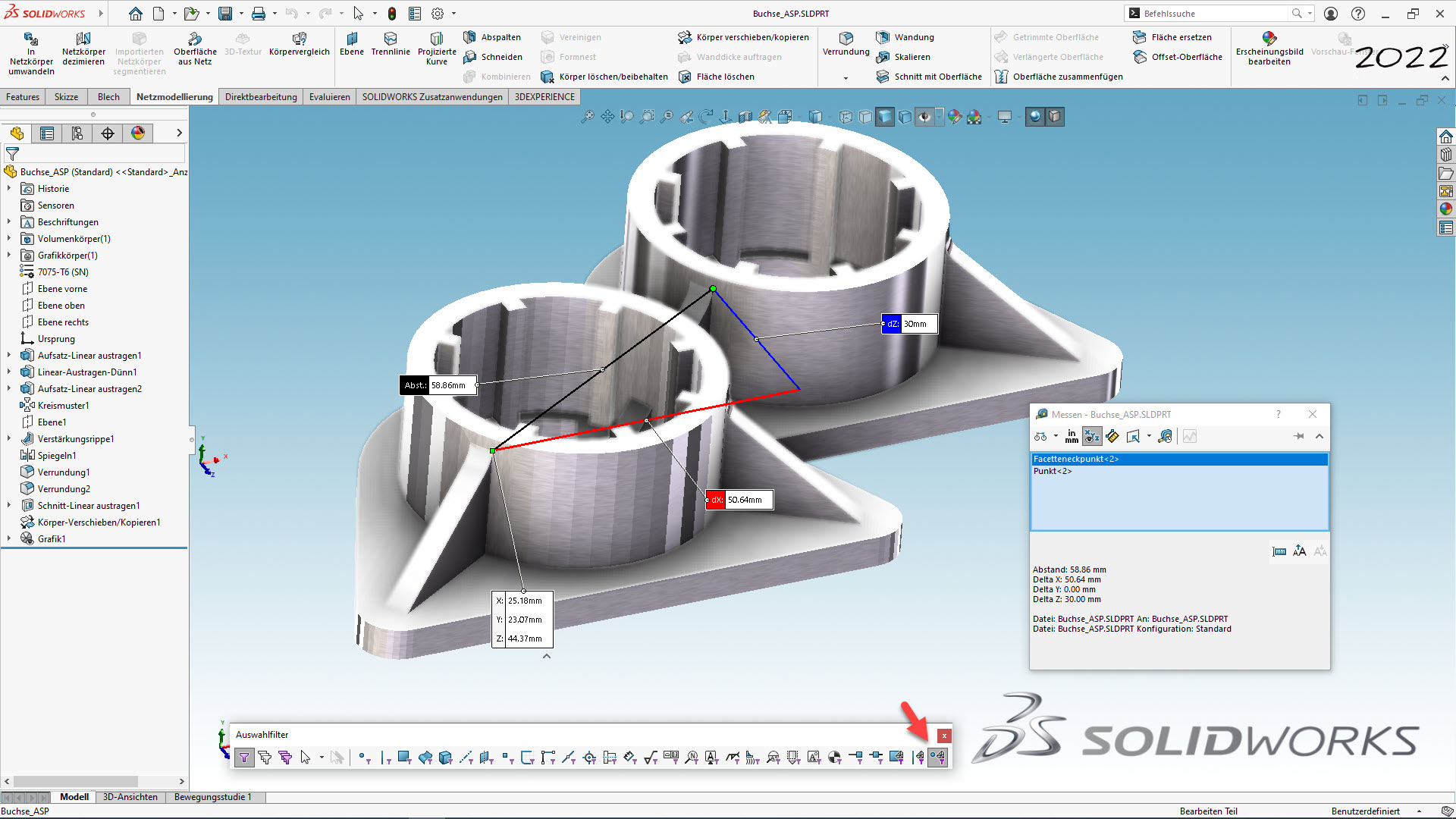Open the Direktbearbeitung tab
The width and height of the screenshot is (1456, 819).
(x=261, y=96)
